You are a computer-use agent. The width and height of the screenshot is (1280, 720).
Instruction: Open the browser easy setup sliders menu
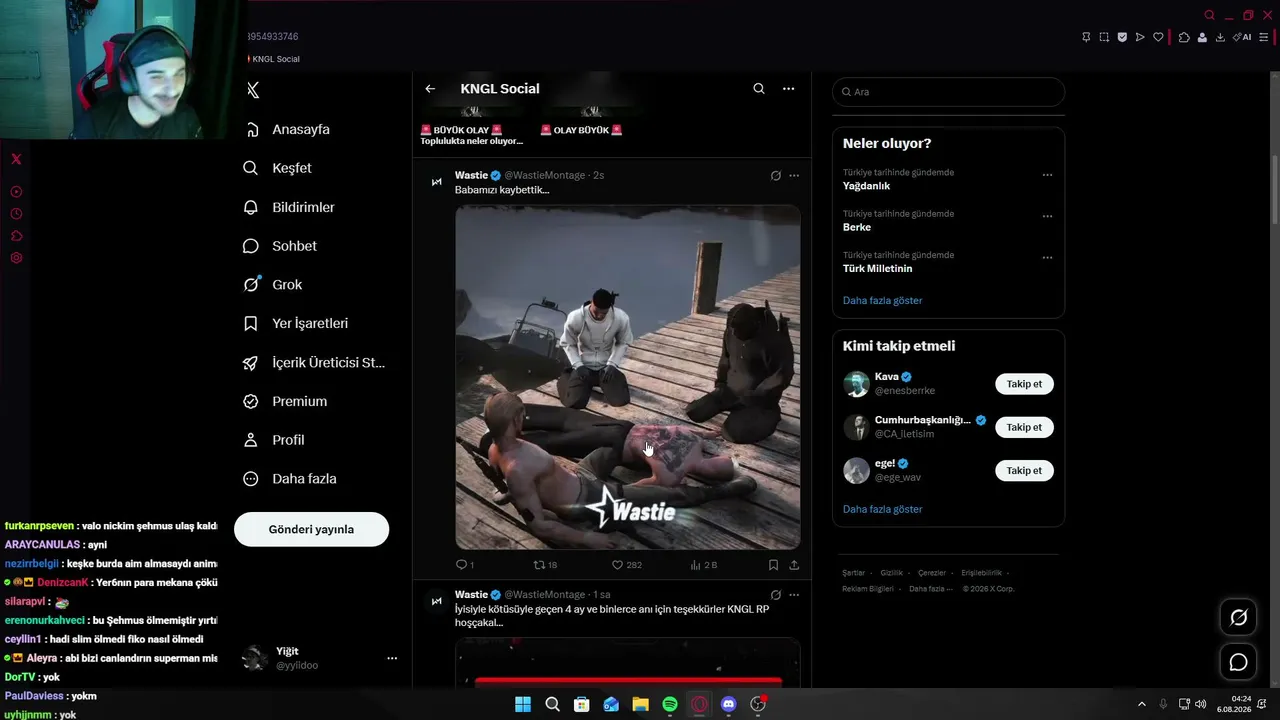(x=1264, y=38)
